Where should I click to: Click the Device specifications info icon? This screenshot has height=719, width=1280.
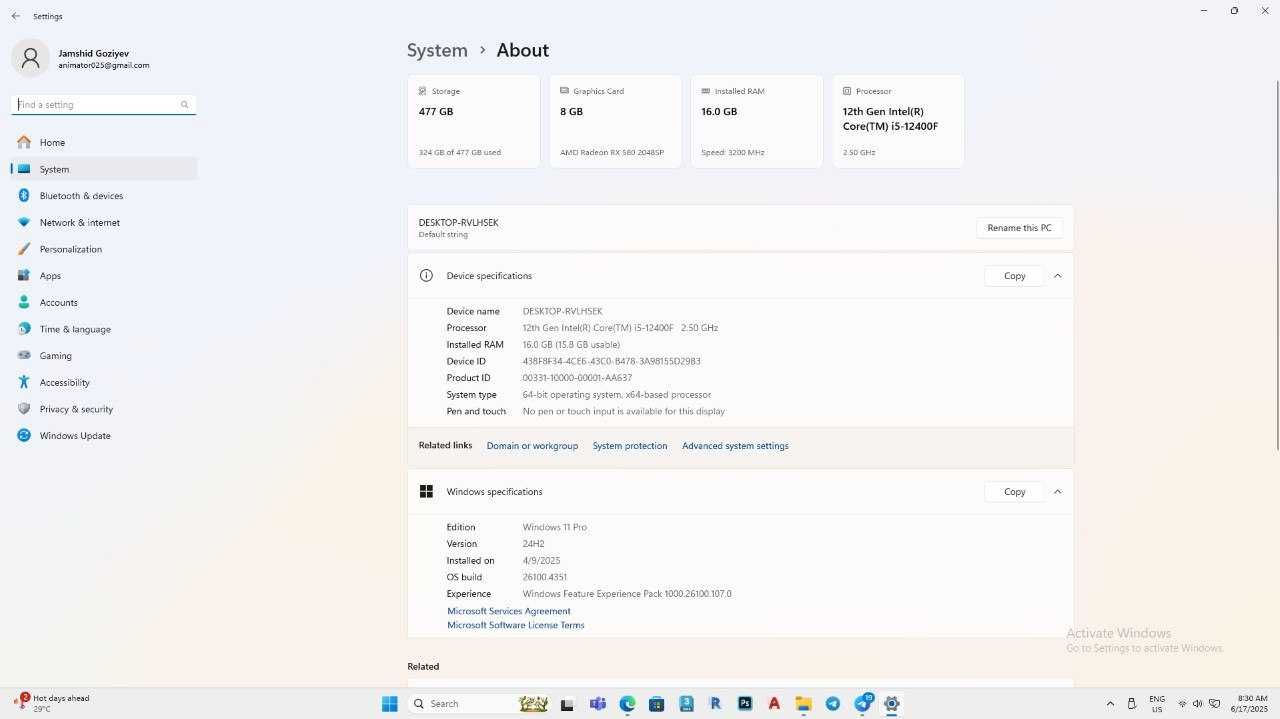click(x=426, y=276)
